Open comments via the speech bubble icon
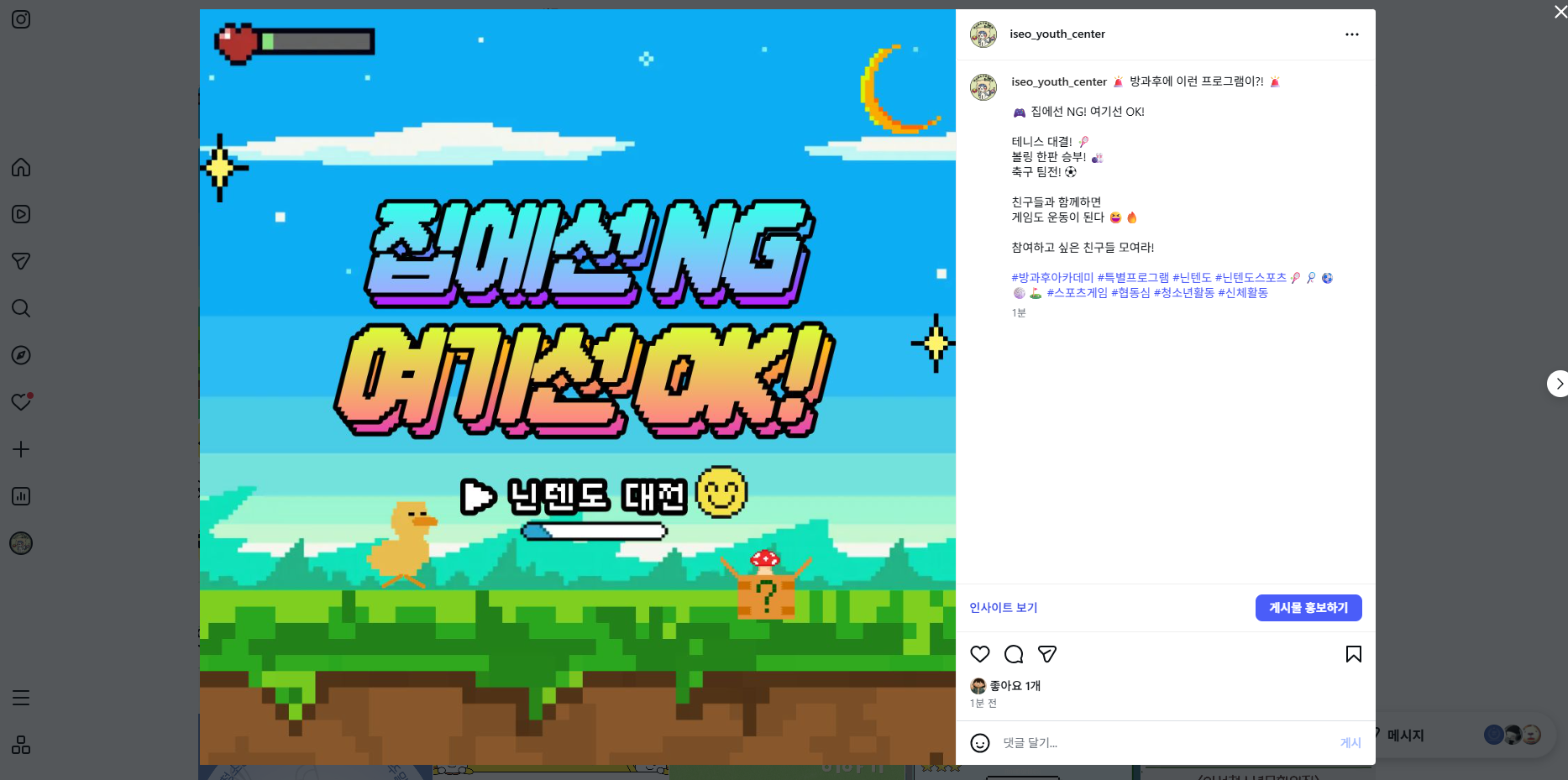1568x780 pixels. pyautogui.click(x=1014, y=653)
